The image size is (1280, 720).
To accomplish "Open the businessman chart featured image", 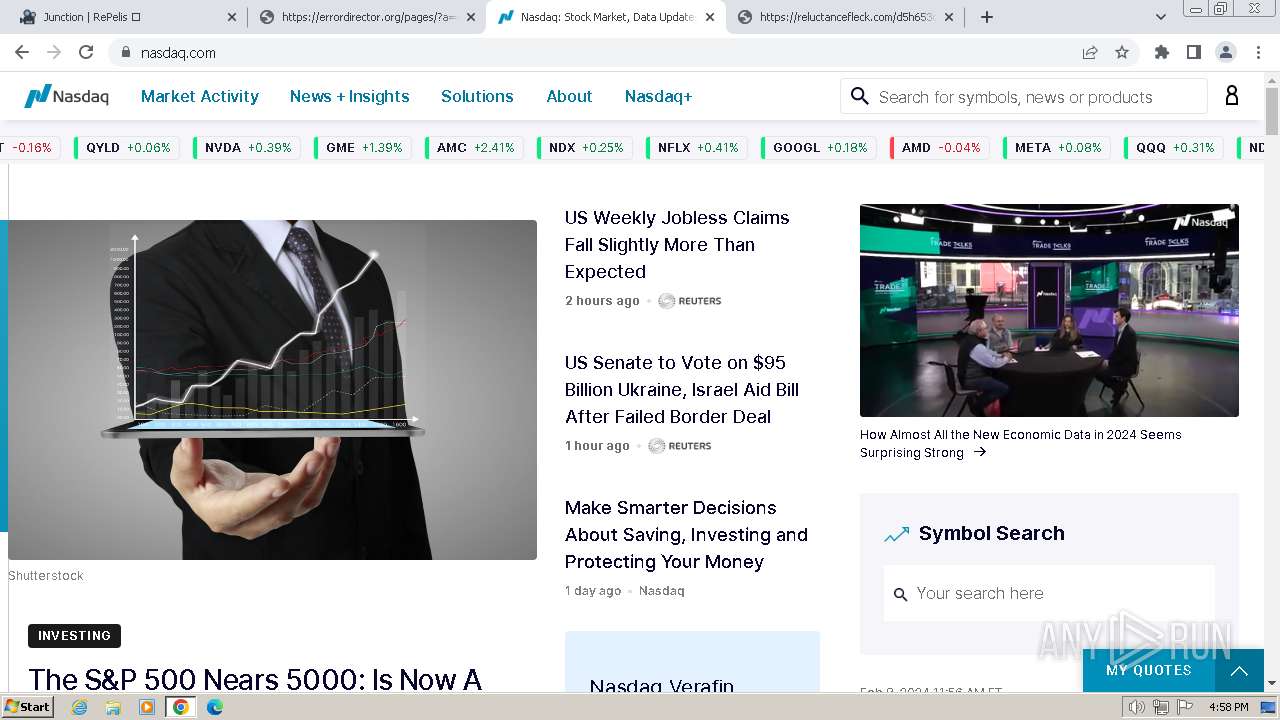I will (272, 390).
